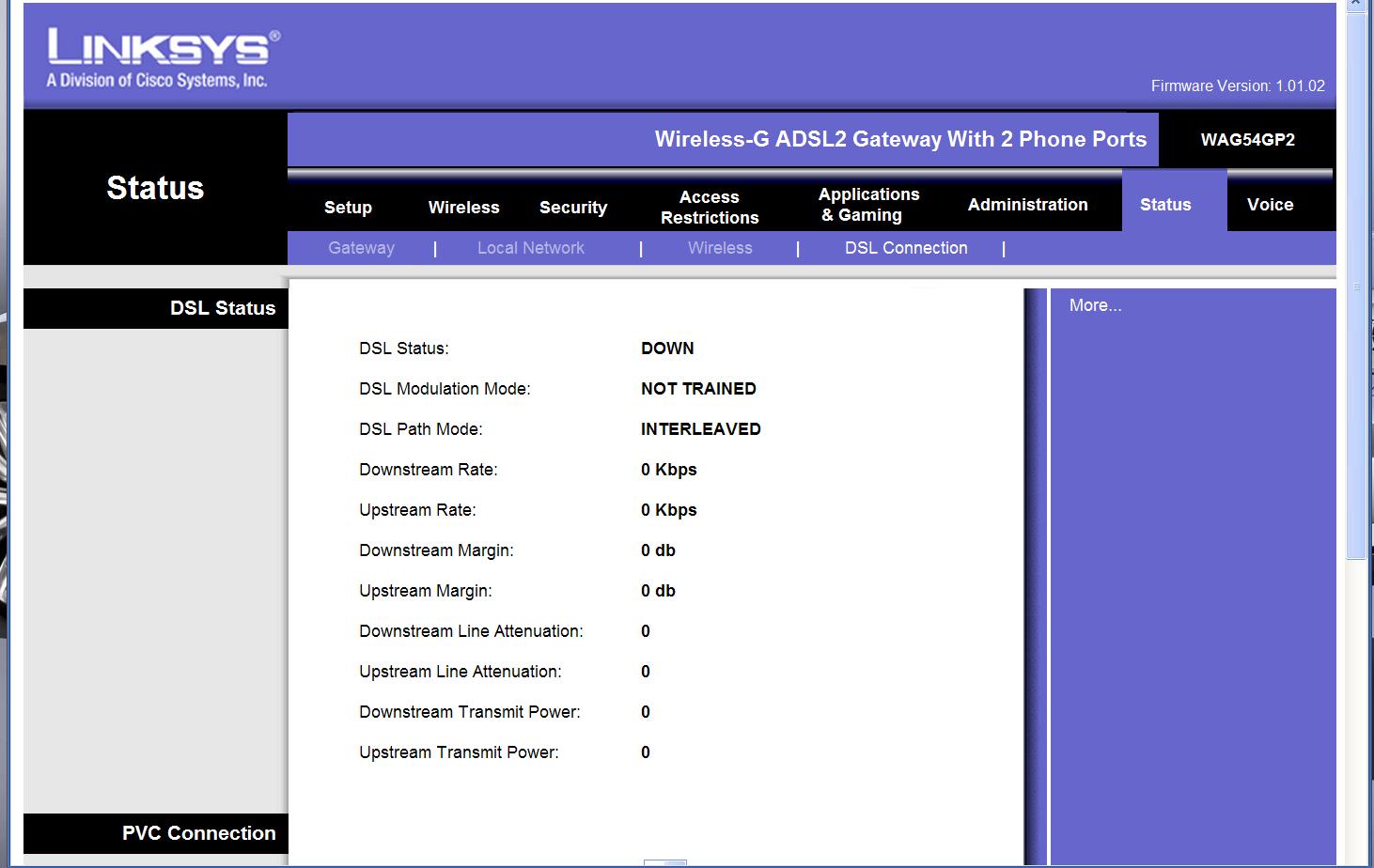Click the Downstream Transmit Power label
Viewport: 1374px width, 868px height.
470,712
